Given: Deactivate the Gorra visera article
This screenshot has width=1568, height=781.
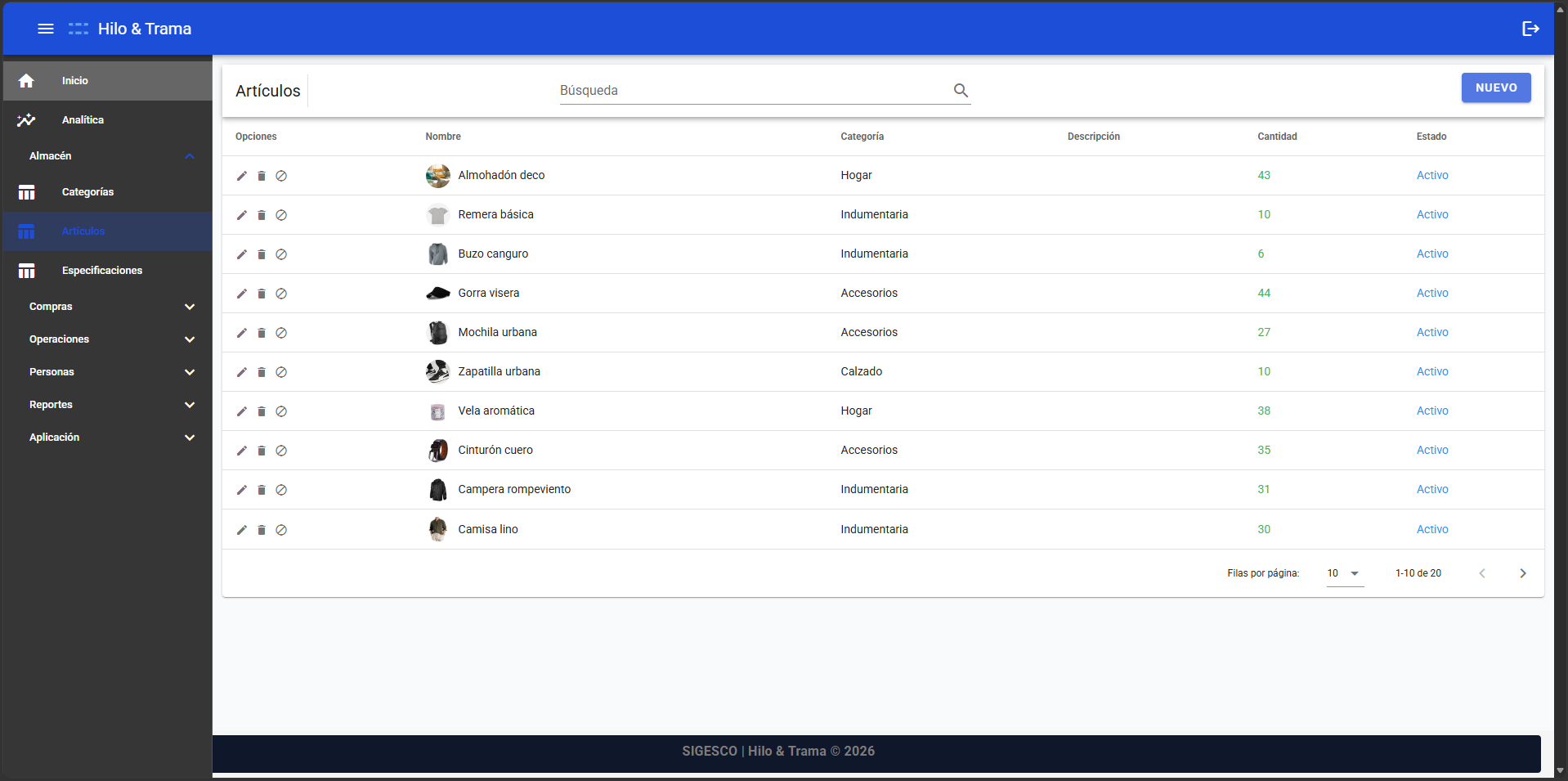Looking at the screenshot, I should tap(281, 294).
